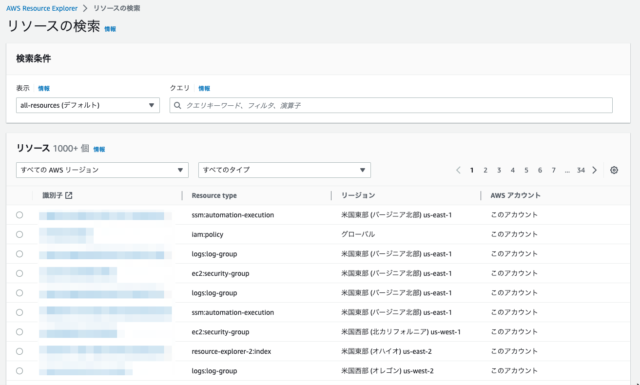
Task: Select the radio for the logs:log-group us-west-2 row
Action: [20, 371]
